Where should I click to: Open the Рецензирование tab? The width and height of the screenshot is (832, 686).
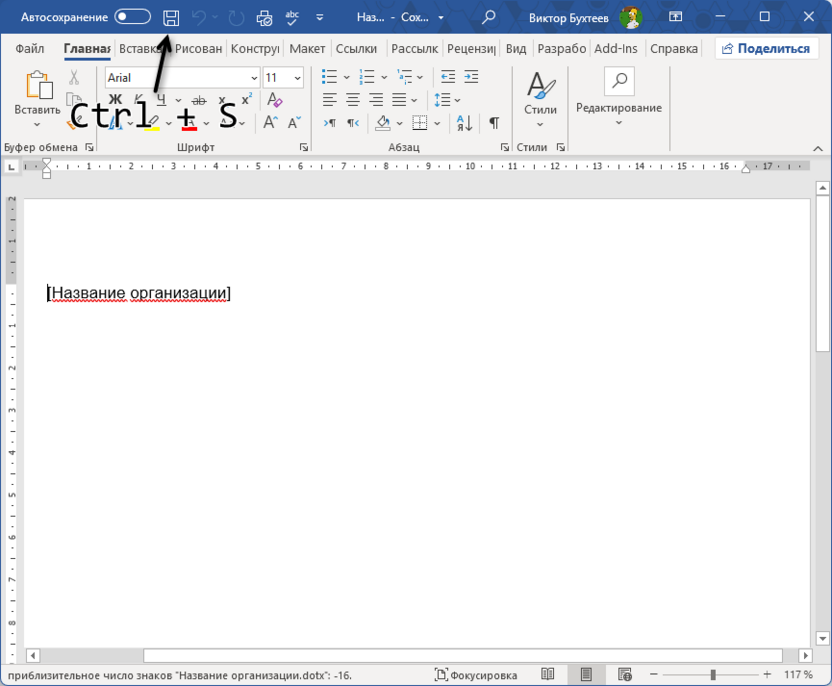[470, 48]
